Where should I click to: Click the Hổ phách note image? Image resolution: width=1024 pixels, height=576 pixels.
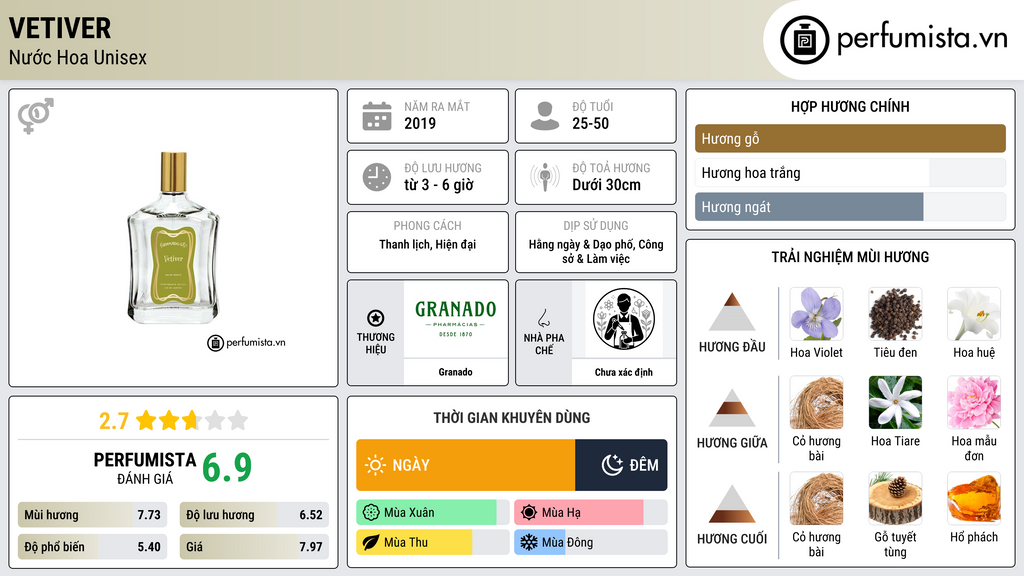tap(974, 499)
